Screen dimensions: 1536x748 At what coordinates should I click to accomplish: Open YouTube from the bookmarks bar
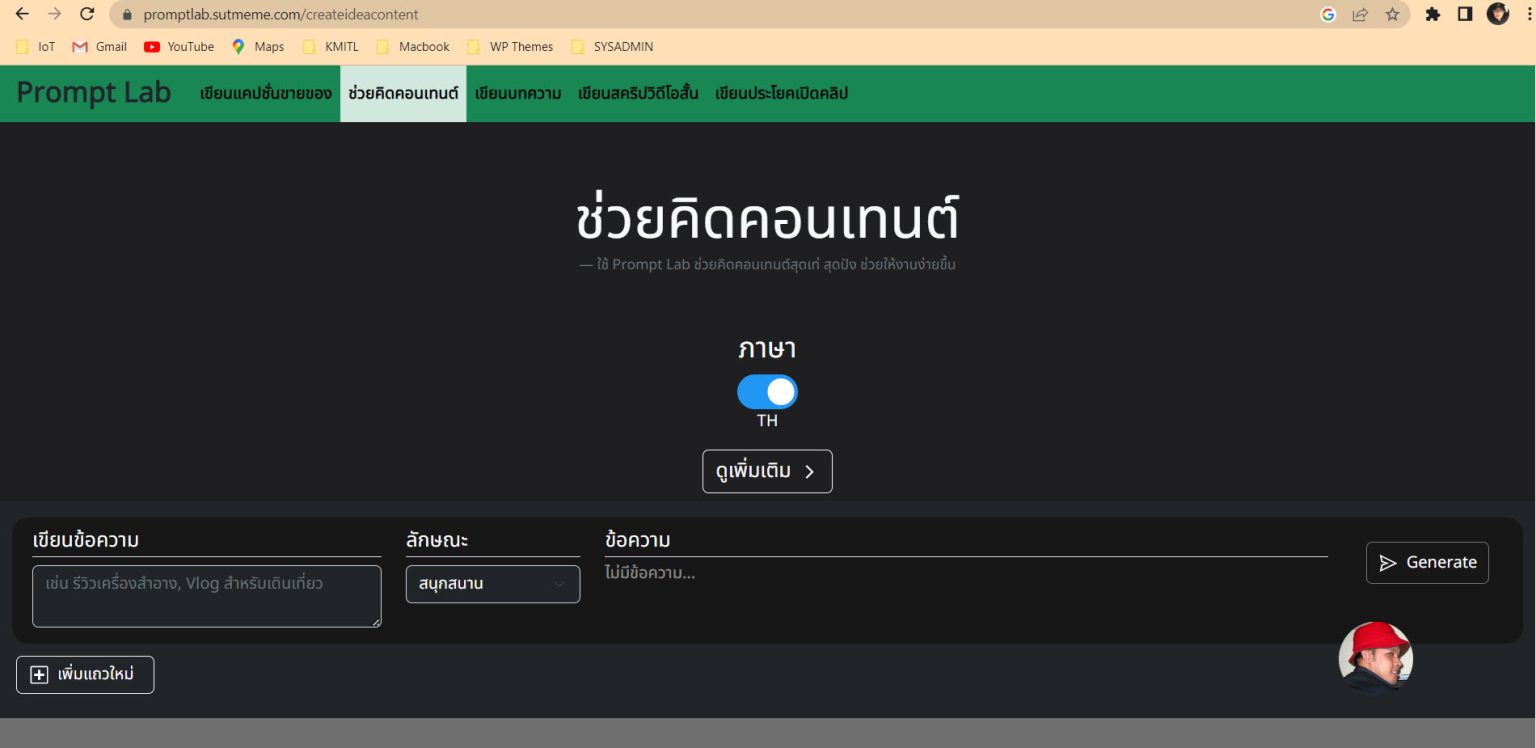[x=180, y=46]
